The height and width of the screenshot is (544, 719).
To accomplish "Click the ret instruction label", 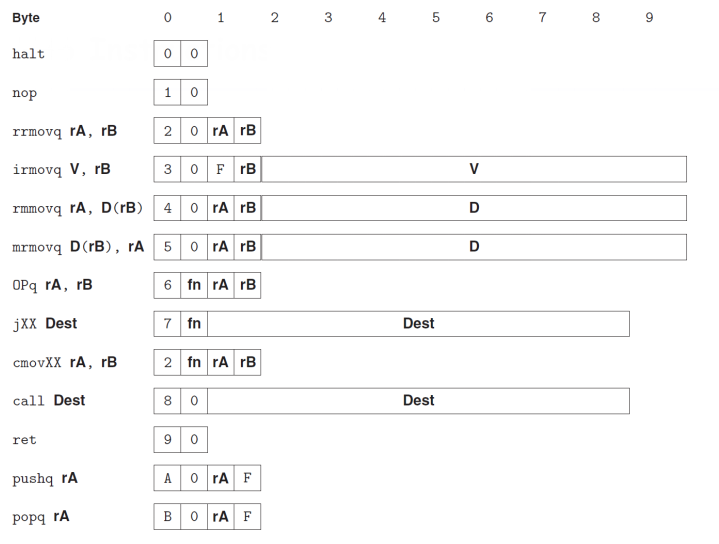I will pyautogui.click(x=24, y=439).
